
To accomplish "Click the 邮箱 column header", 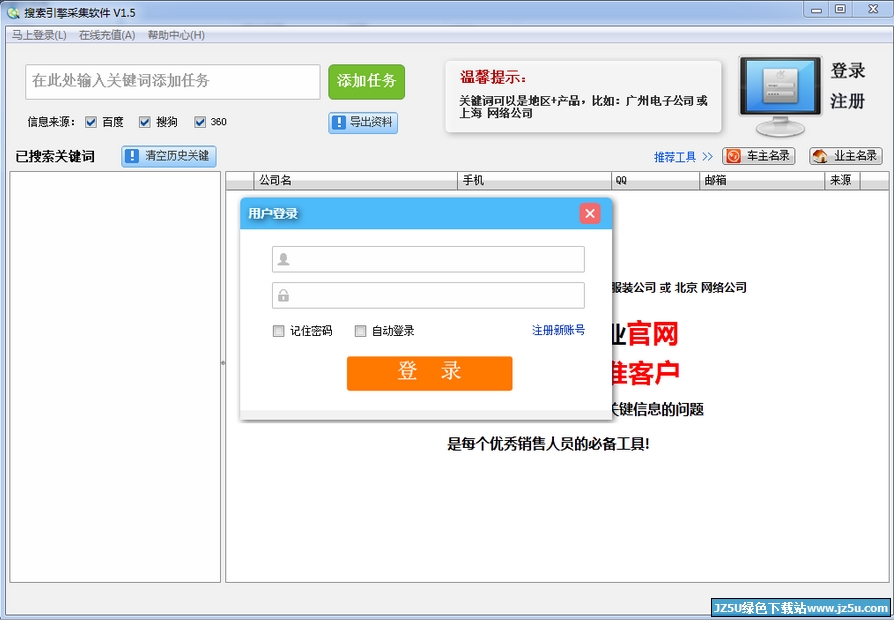I will [762, 181].
